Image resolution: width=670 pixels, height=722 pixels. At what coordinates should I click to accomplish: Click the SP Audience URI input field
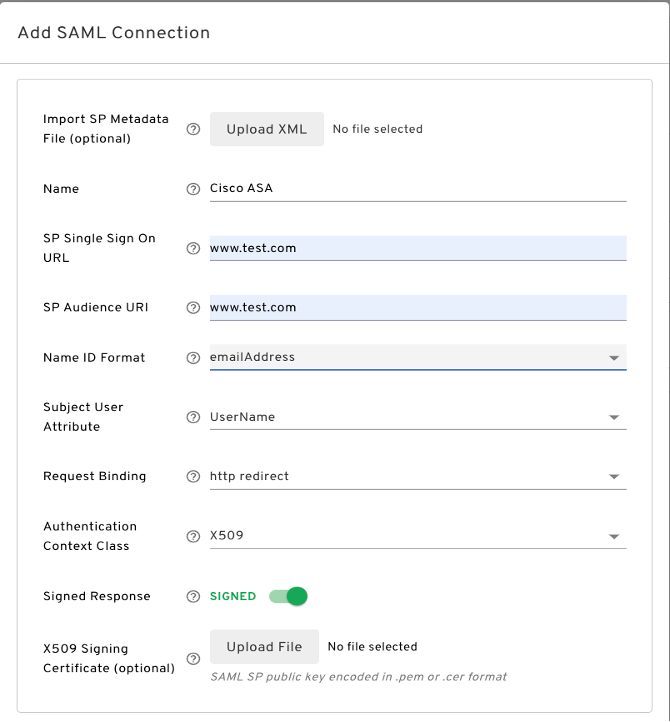click(417, 307)
